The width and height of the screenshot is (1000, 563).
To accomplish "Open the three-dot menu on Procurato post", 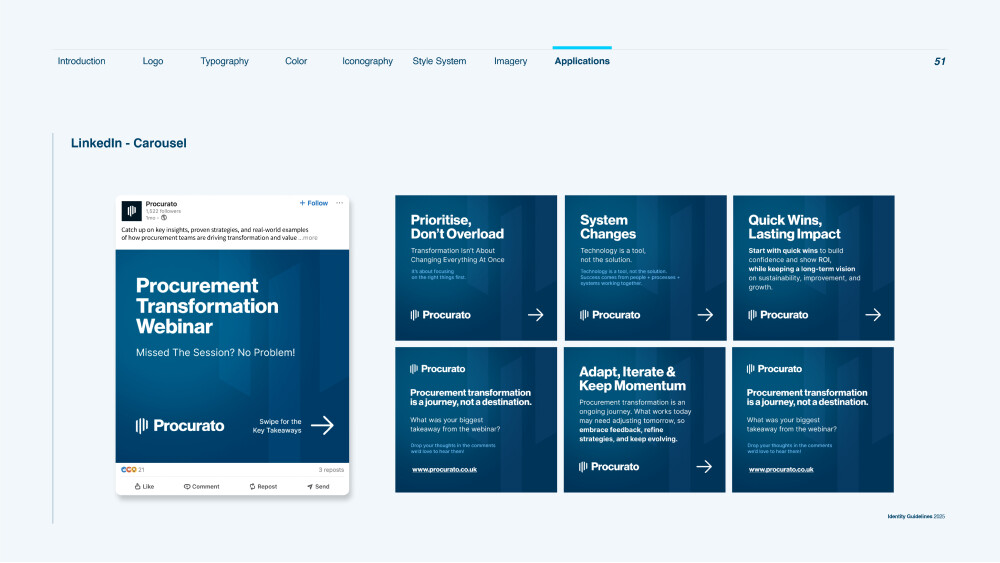I will click(340, 203).
